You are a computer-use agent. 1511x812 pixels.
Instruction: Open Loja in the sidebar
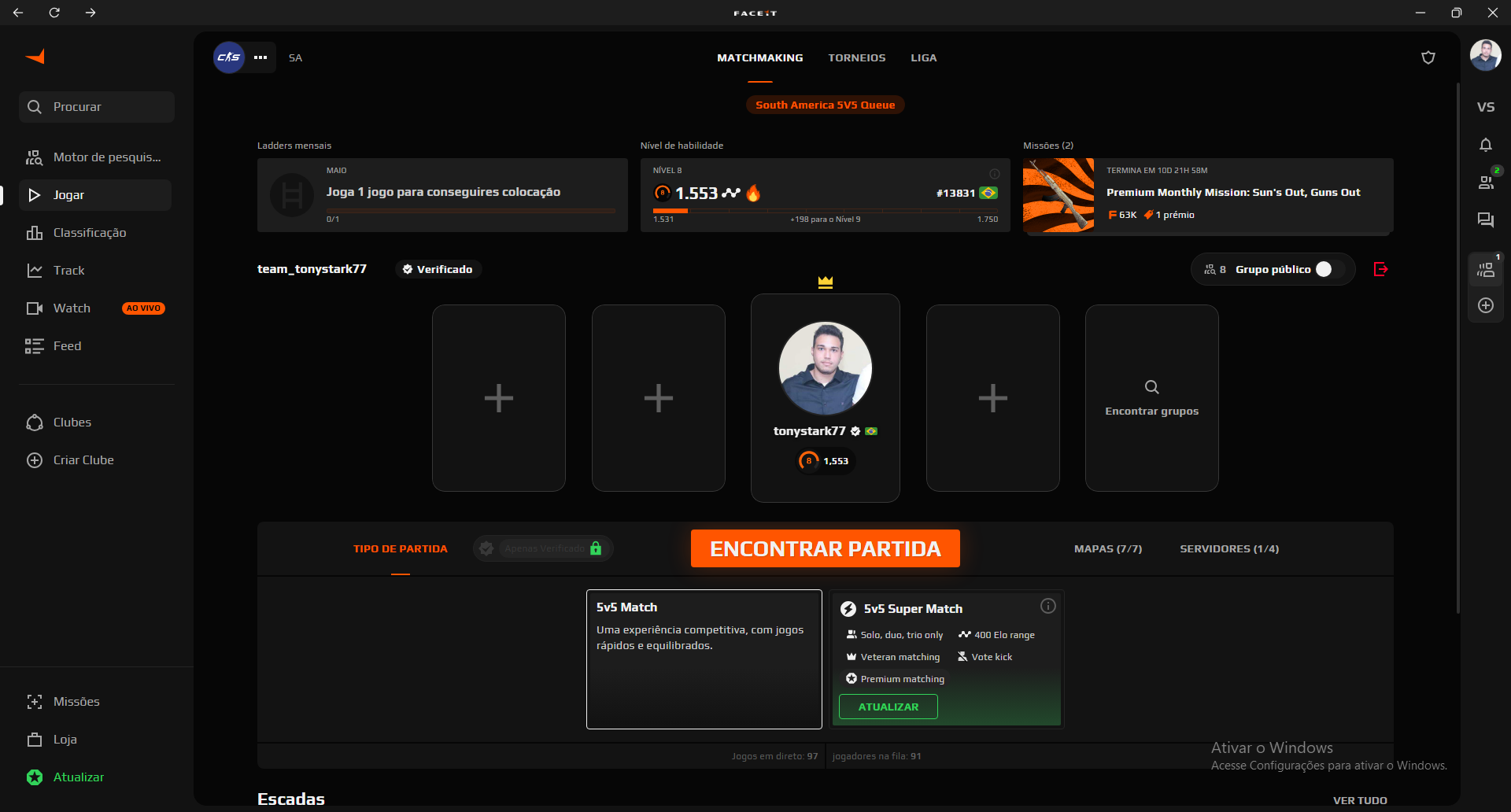(95, 740)
